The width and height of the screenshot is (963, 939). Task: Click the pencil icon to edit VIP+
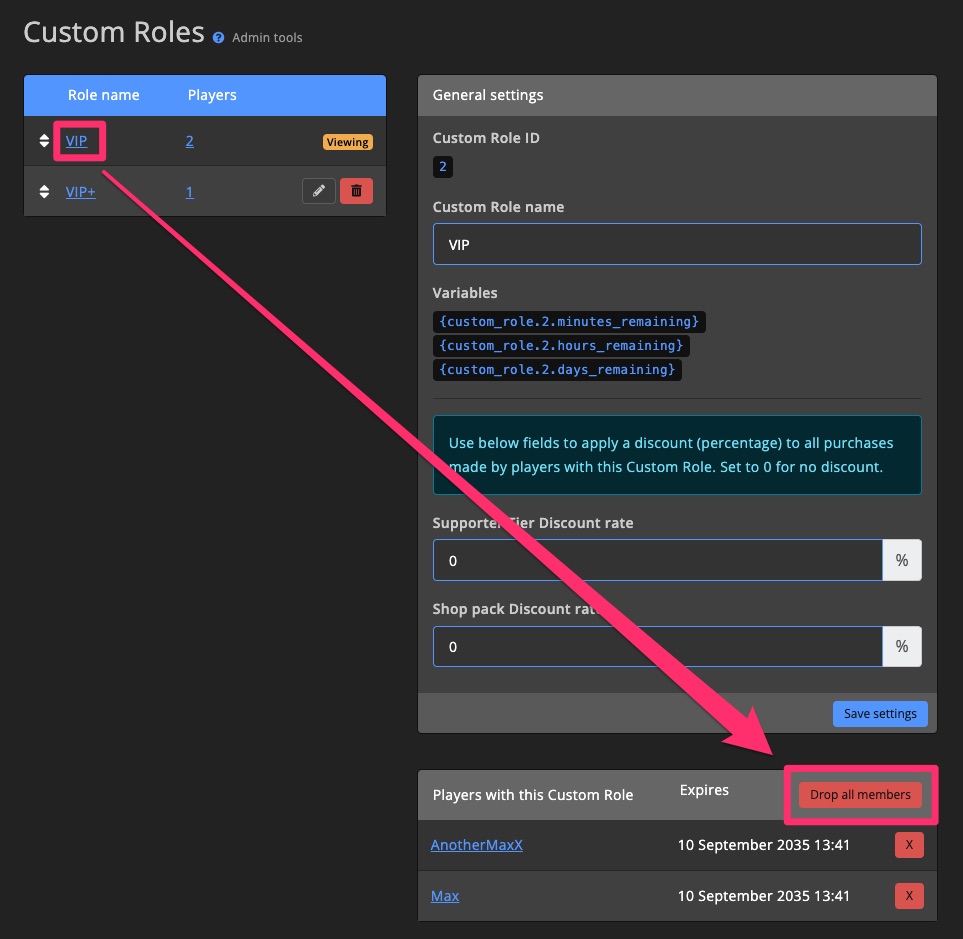(318, 191)
